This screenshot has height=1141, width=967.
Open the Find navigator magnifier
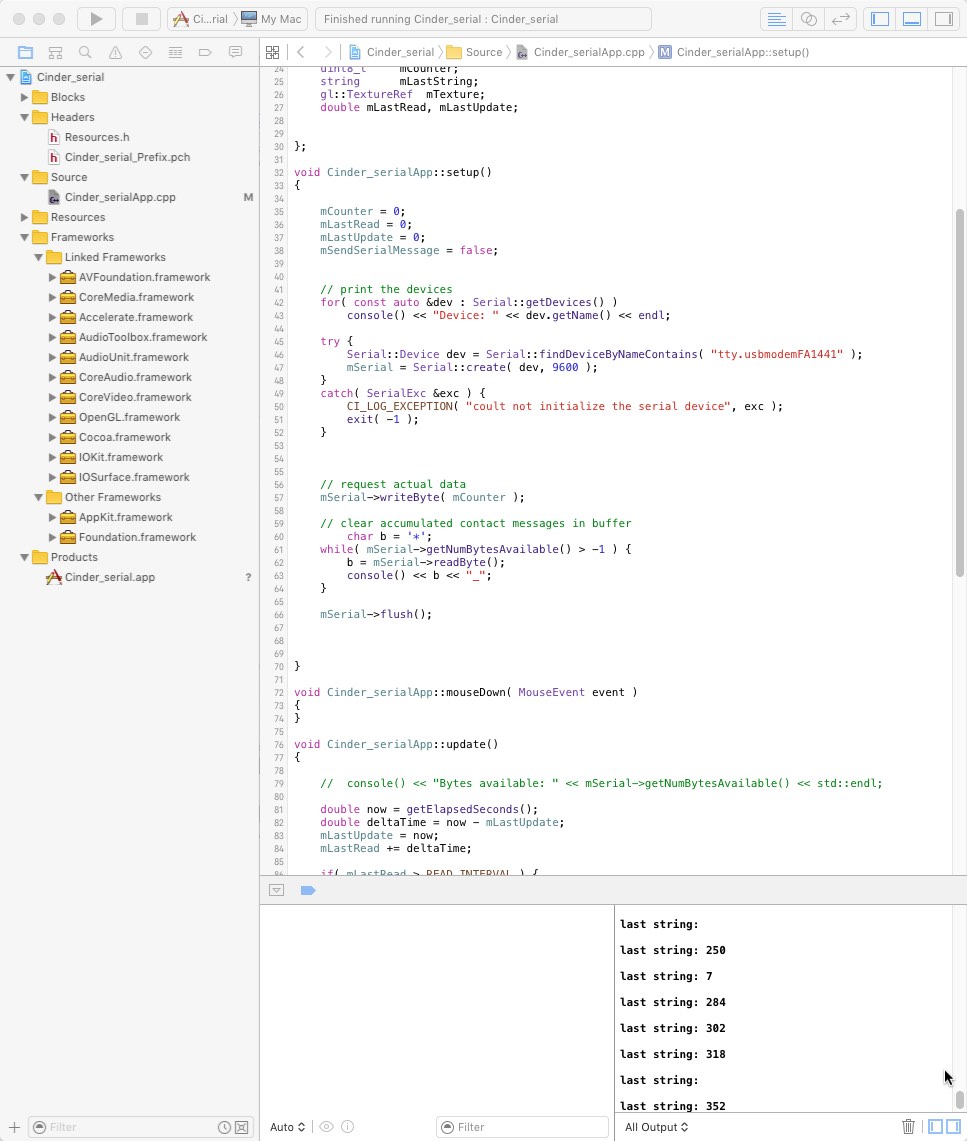[85, 52]
